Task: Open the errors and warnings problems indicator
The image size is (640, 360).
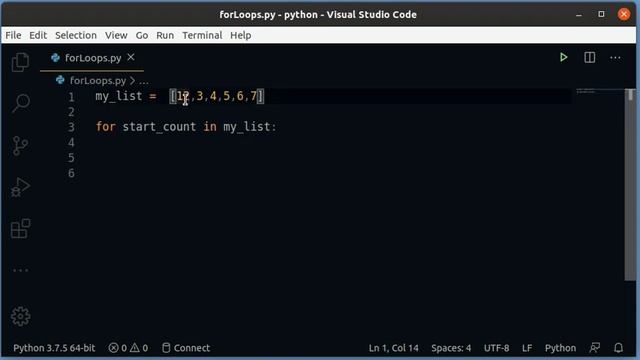Action: 128,348
